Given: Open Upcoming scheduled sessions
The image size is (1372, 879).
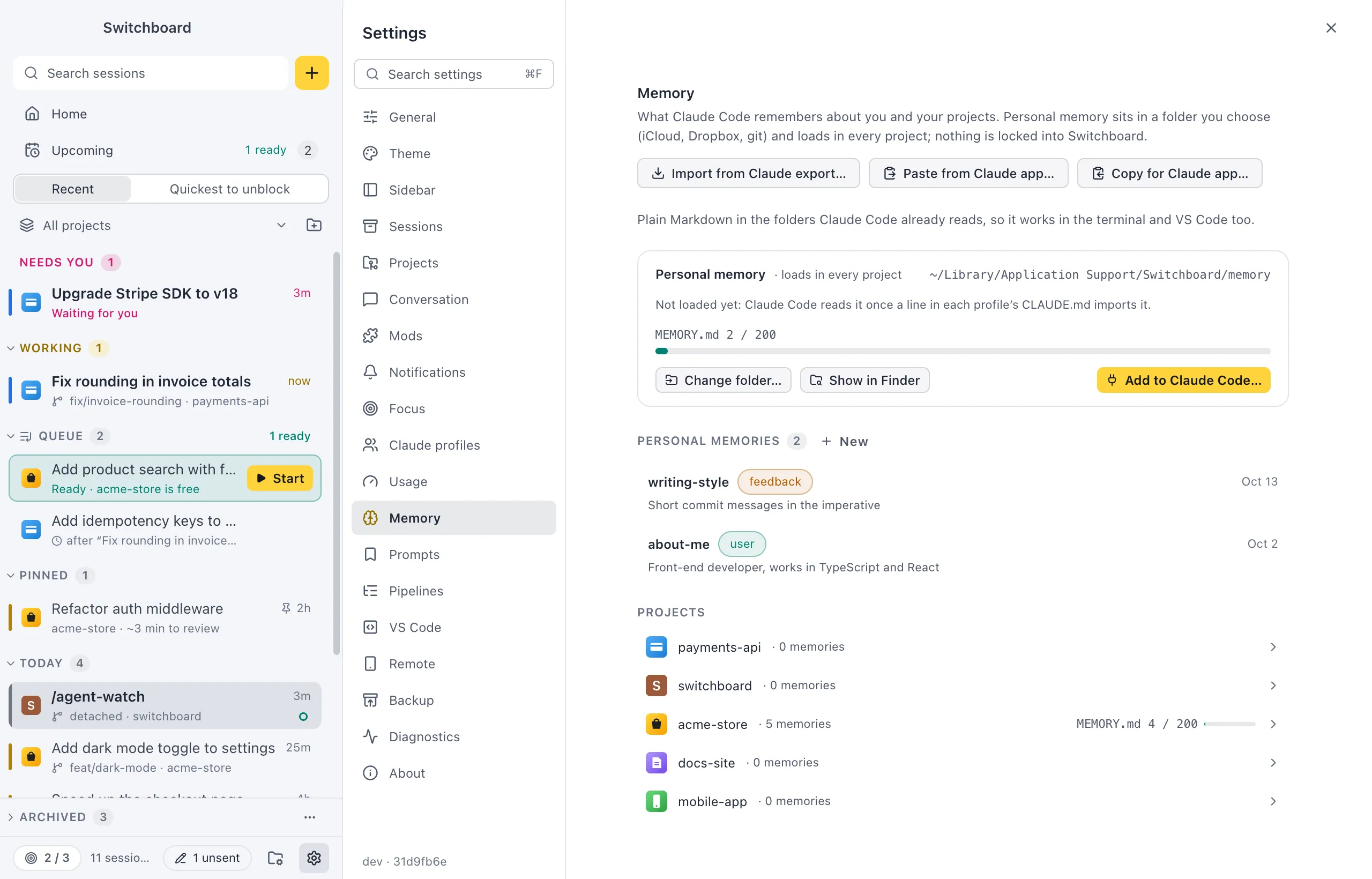Looking at the screenshot, I should tap(170, 150).
